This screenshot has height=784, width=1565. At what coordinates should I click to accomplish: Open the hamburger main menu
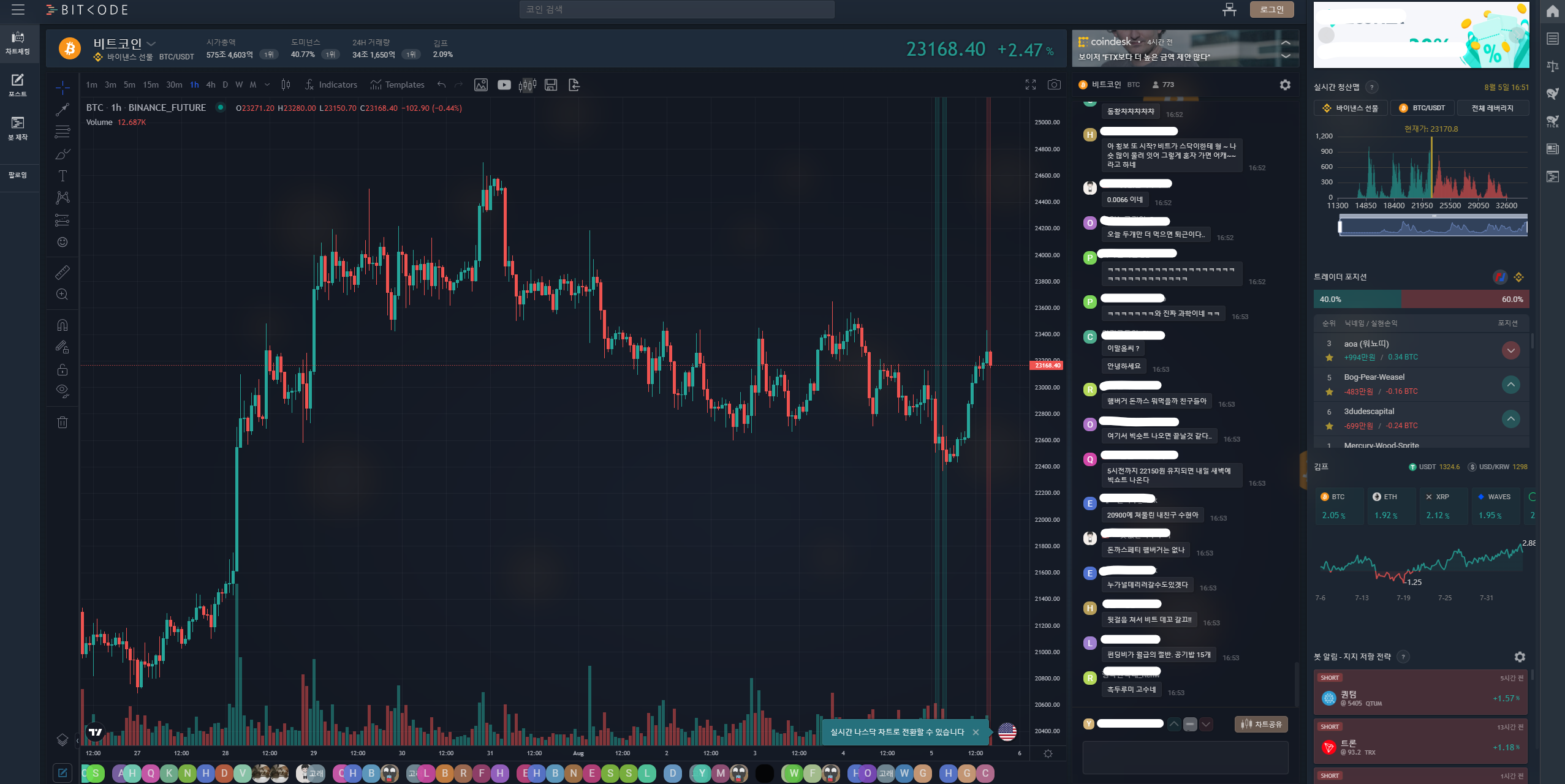click(x=18, y=10)
